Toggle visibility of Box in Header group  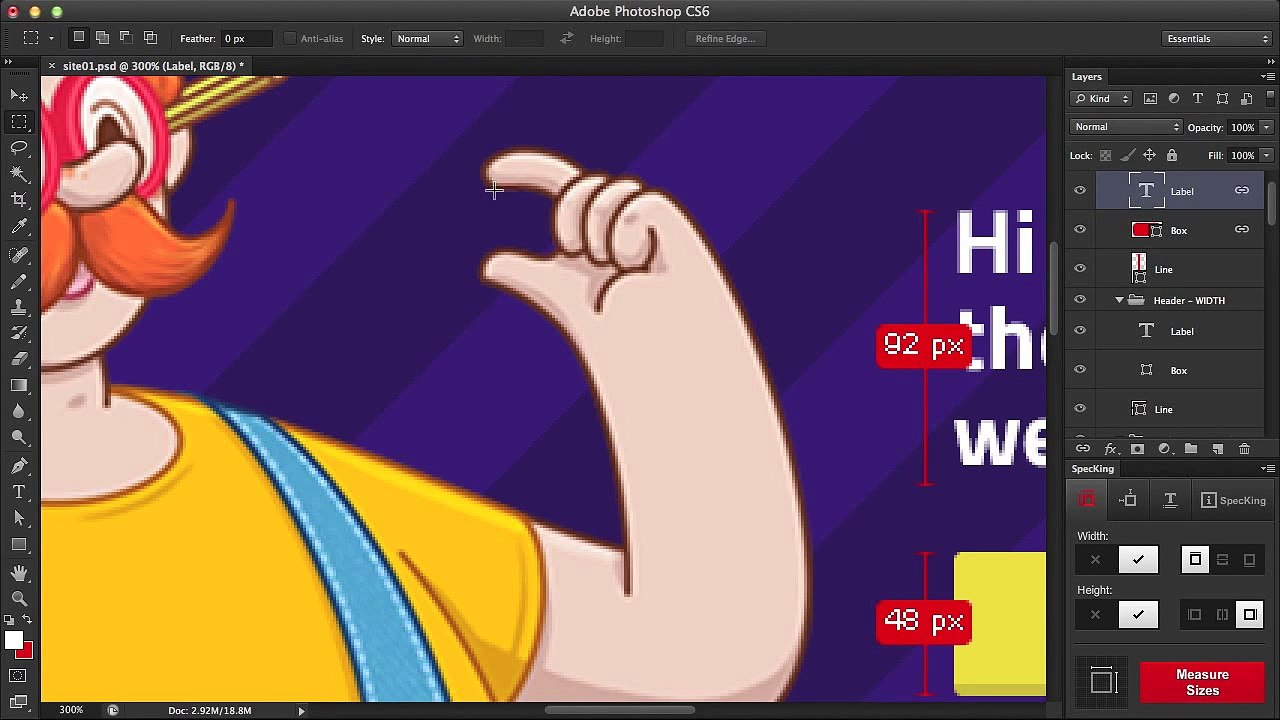1080,369
